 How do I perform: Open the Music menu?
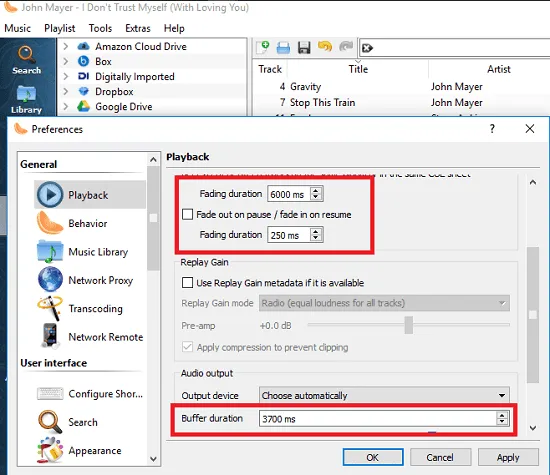pos(18,28)
